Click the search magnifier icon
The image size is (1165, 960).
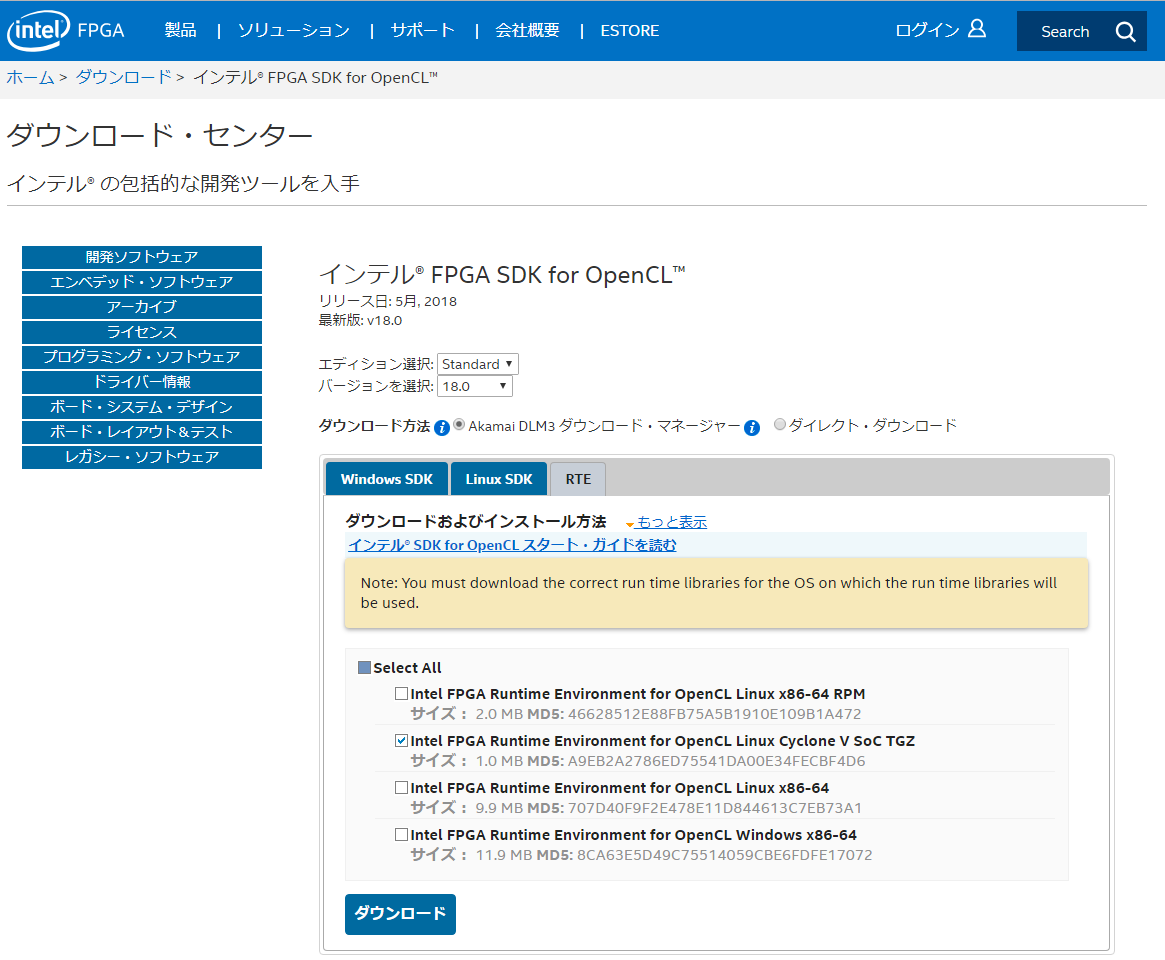point(1126,31)
